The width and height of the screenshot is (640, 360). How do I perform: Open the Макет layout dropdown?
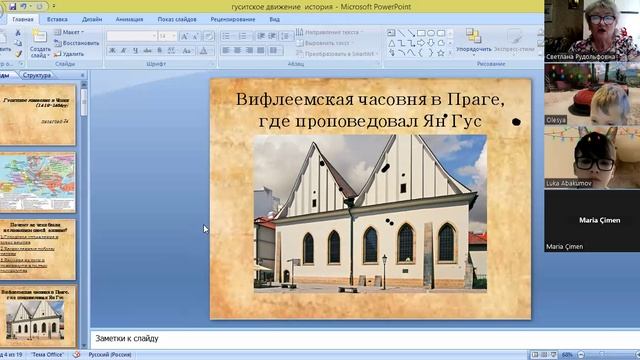[69, 32]
